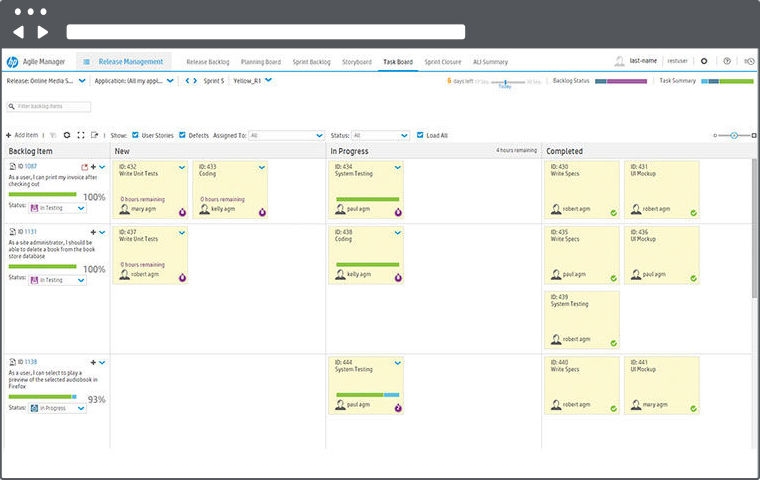This screenshot has height=480, width=760.
Task: Click the Filter backlog items search field
Action: [x=49, y=106]
